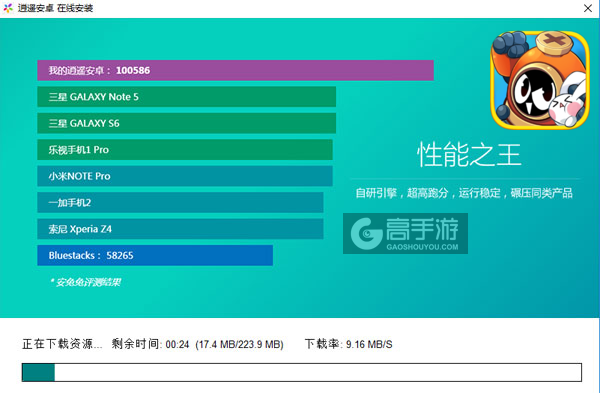Image resolution: width=600 pixels, height=393 pixels.
Task: Click the download rate 9.16 MB/S
Action: (x=369, y=344)
